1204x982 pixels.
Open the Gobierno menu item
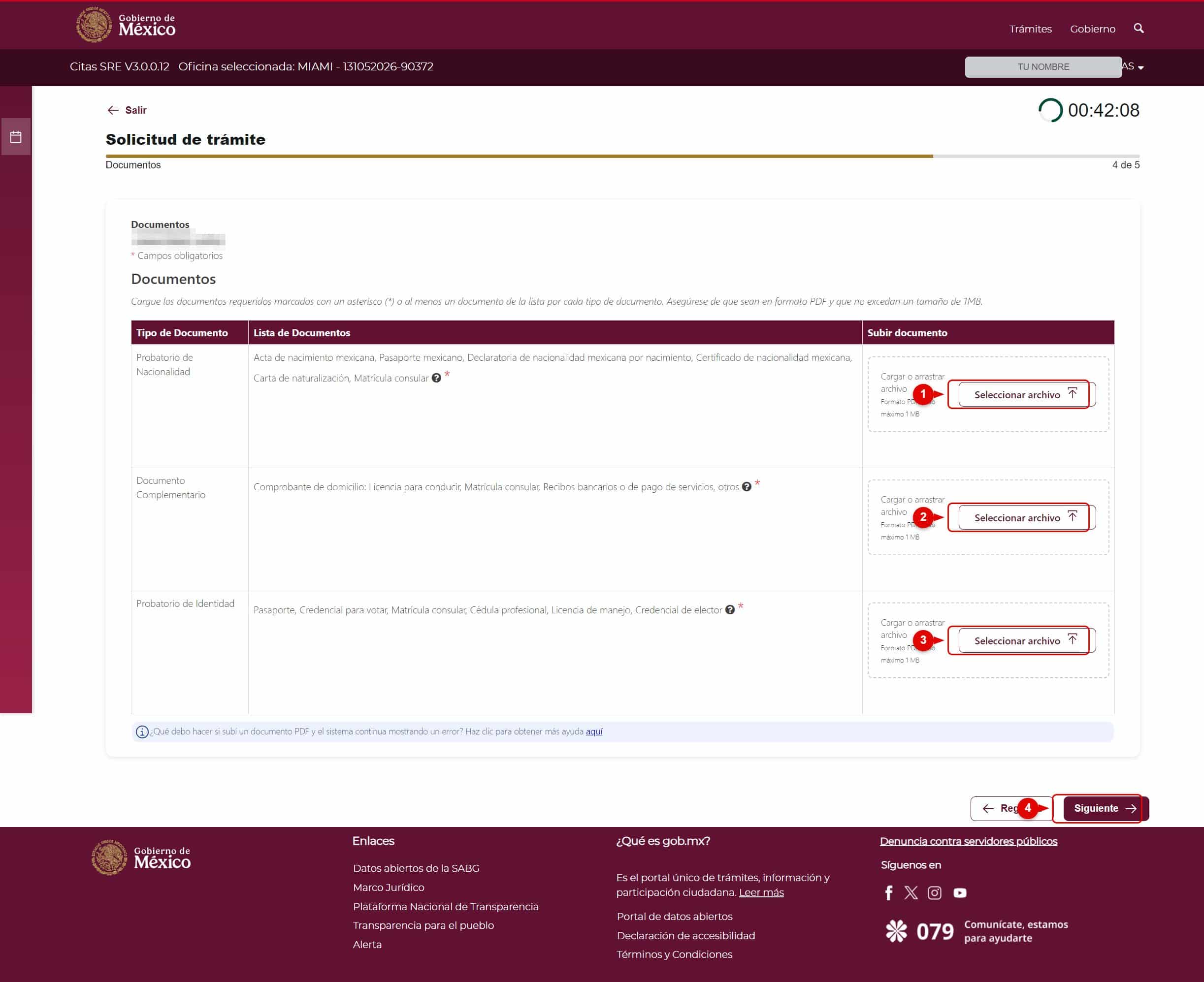pyautogui.click(x=1093, y=29)
